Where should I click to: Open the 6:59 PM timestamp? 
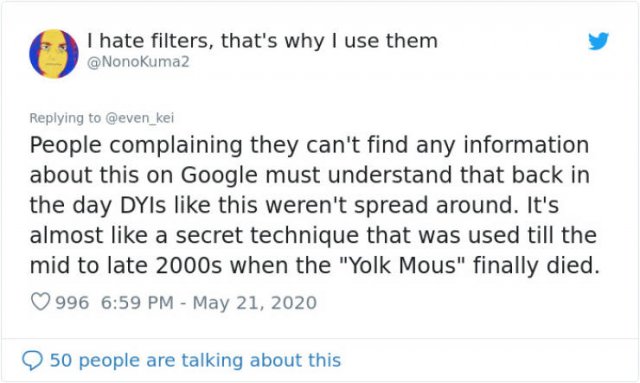(137, 303)
